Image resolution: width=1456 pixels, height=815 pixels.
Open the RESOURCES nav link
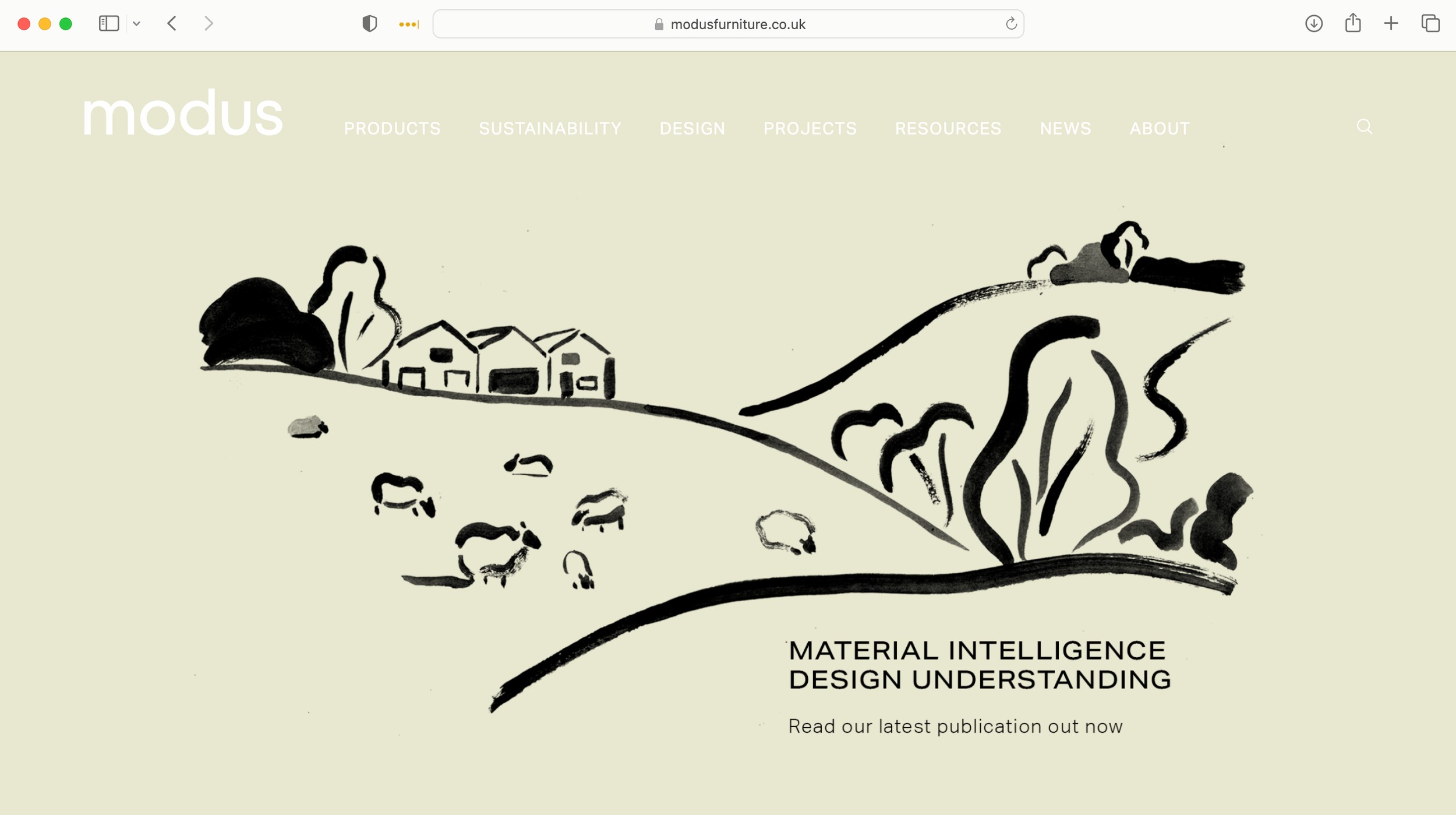[948, 128]
